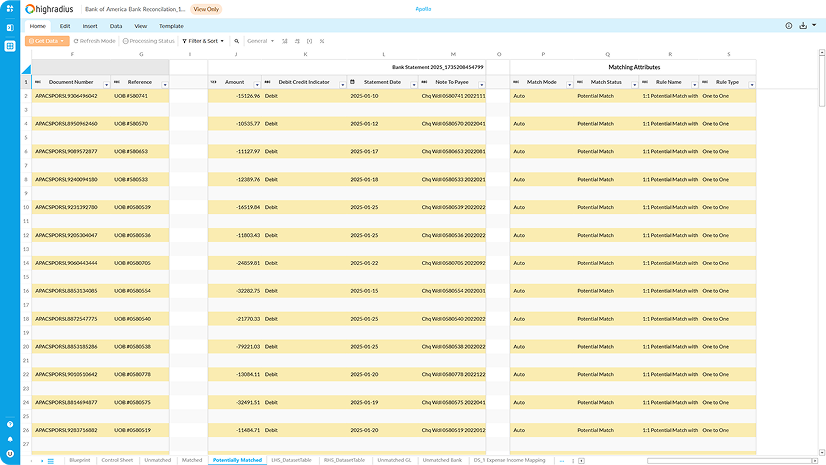Image resolution: width=826 pixels, height=465 pixels.
Task: Select the Control Sheet tab
Action: (x=117, y=460)
